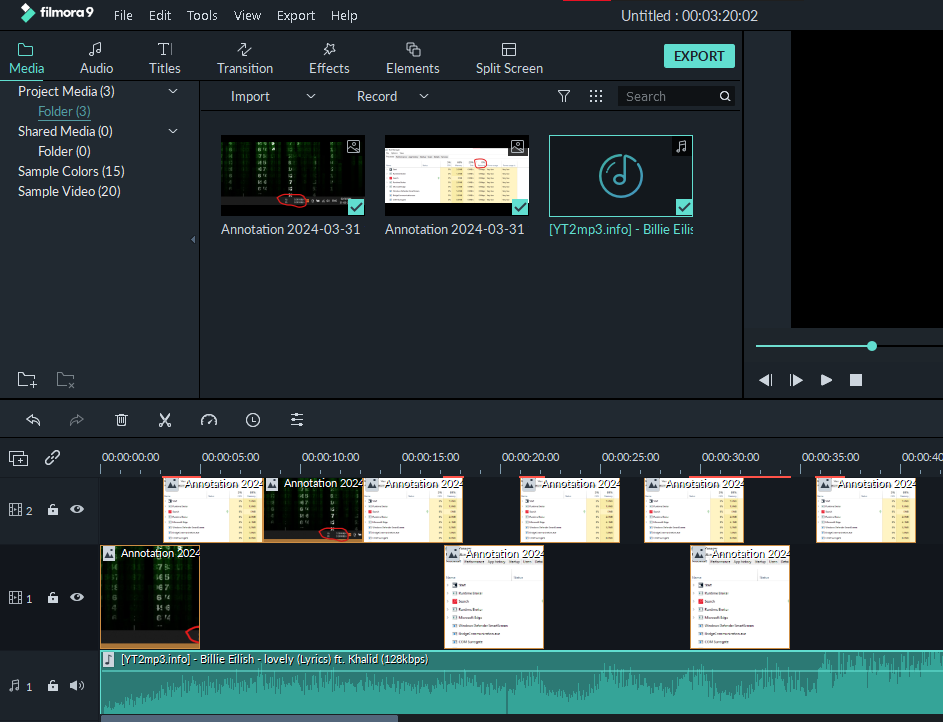Stop the preview playback
943x722 pixels.
856,380
